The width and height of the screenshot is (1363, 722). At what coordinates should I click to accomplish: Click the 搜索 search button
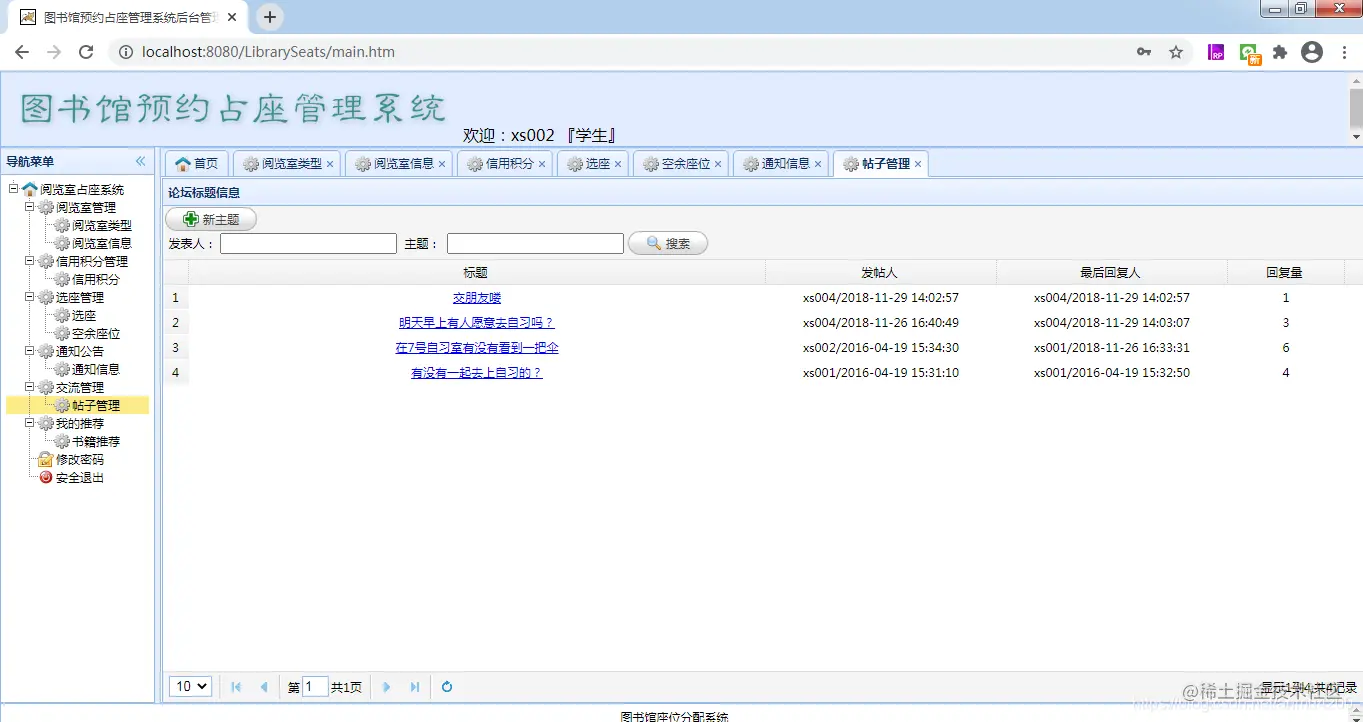coord(668,243)
